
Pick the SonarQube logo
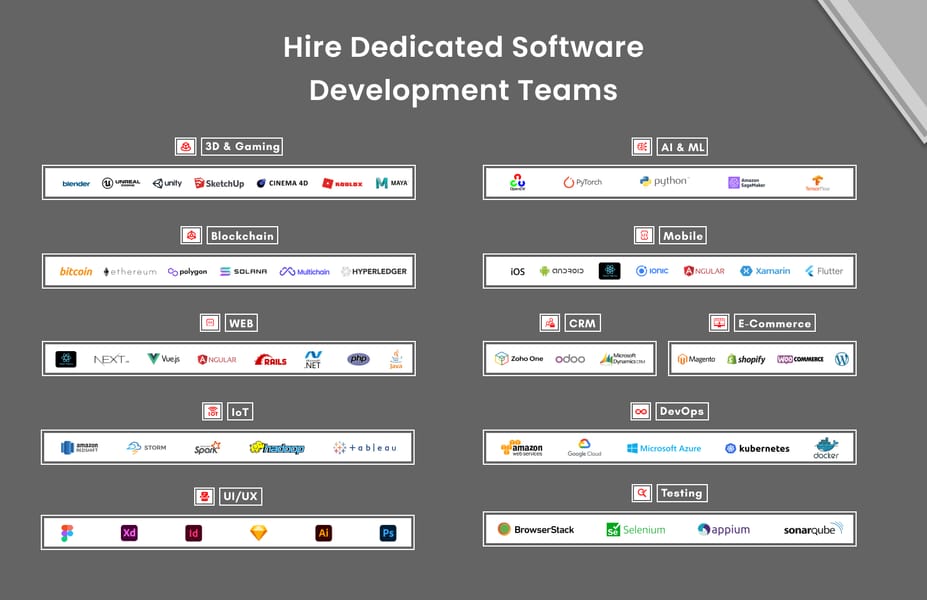pyautogui.click(x=813, y=529)
